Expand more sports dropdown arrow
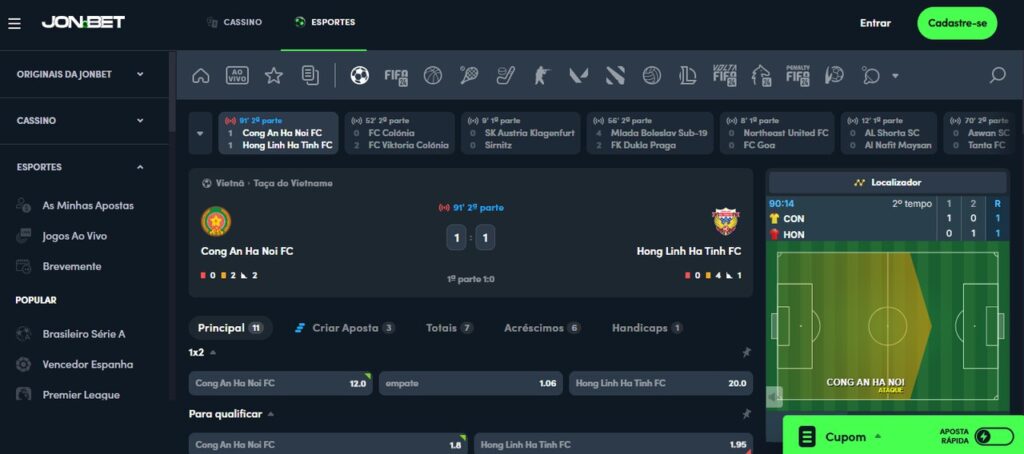The width and height of the screenshot is (1024, 454). [895, 76]
